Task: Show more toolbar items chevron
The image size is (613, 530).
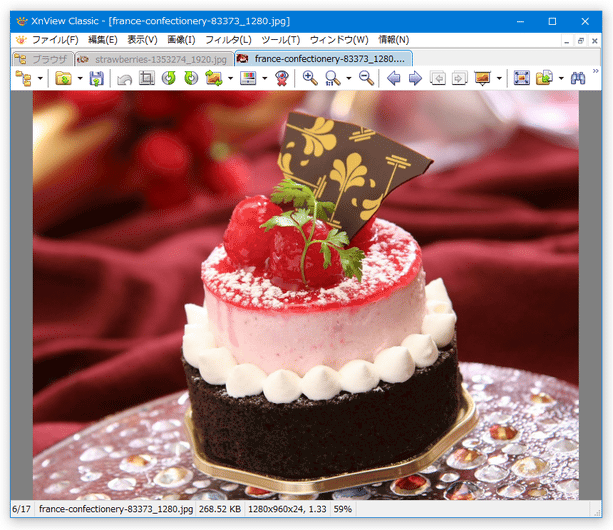Action: tap(595, 71)
